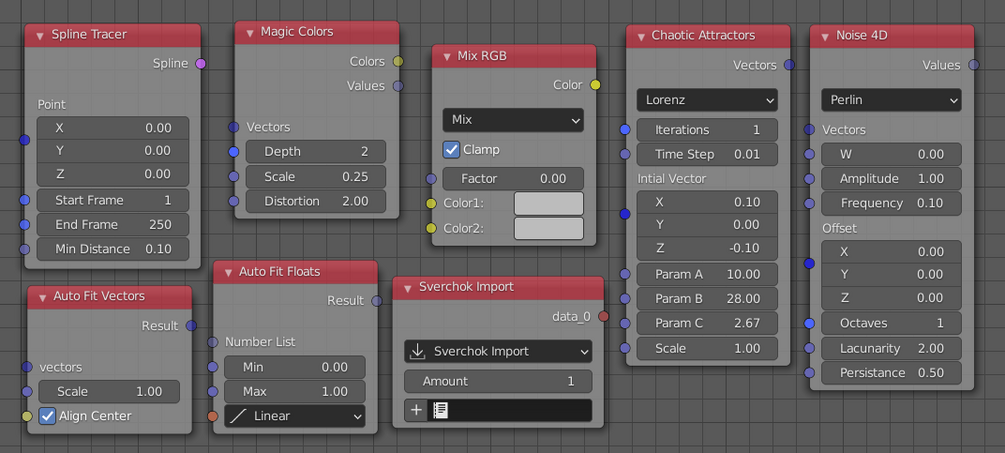This screenshot has height=453, width=1005.
Task: Click the Result output socket of Auto Fit Floats
Action: 377,301
